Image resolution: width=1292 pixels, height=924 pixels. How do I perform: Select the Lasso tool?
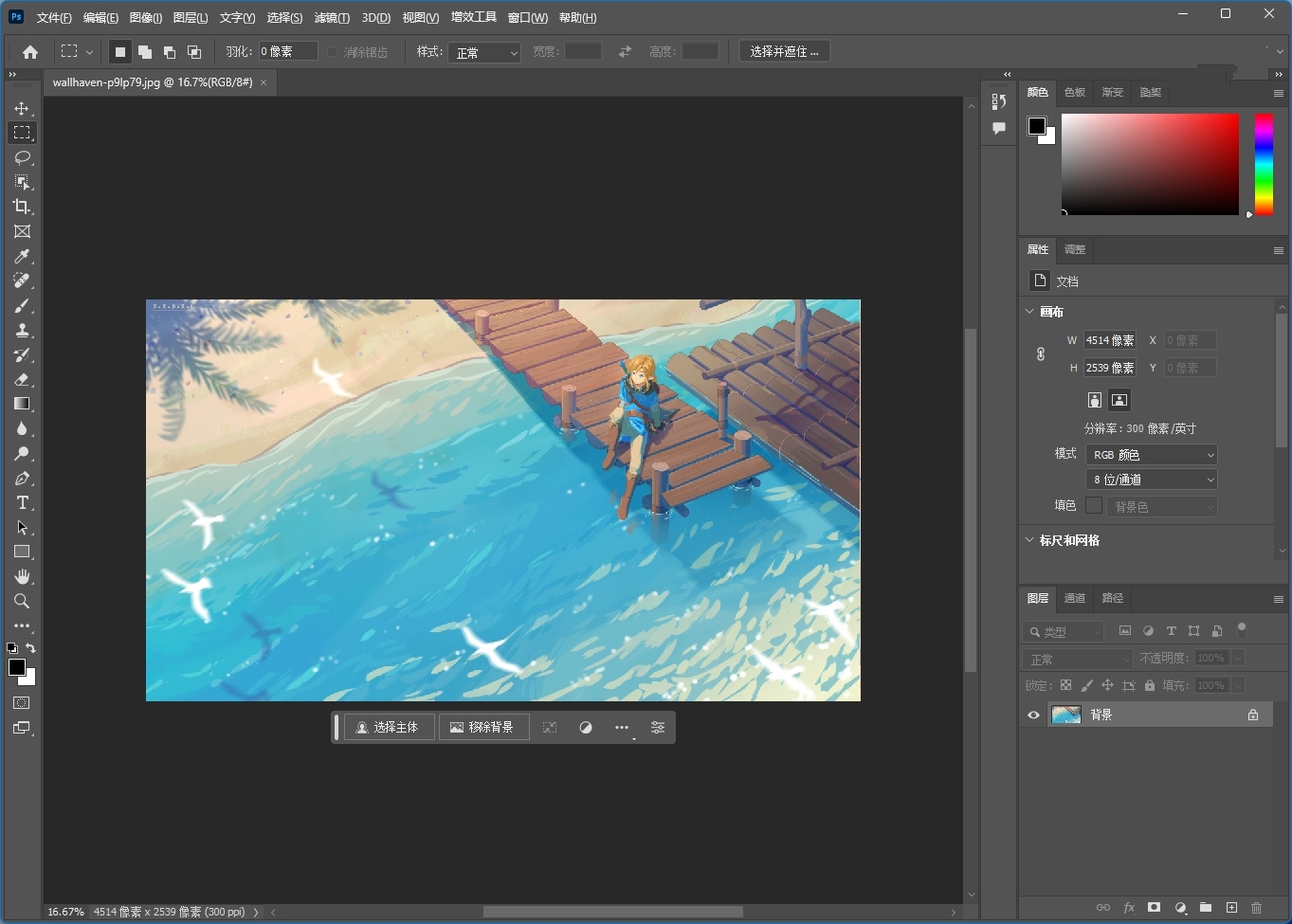pos(22,157)
